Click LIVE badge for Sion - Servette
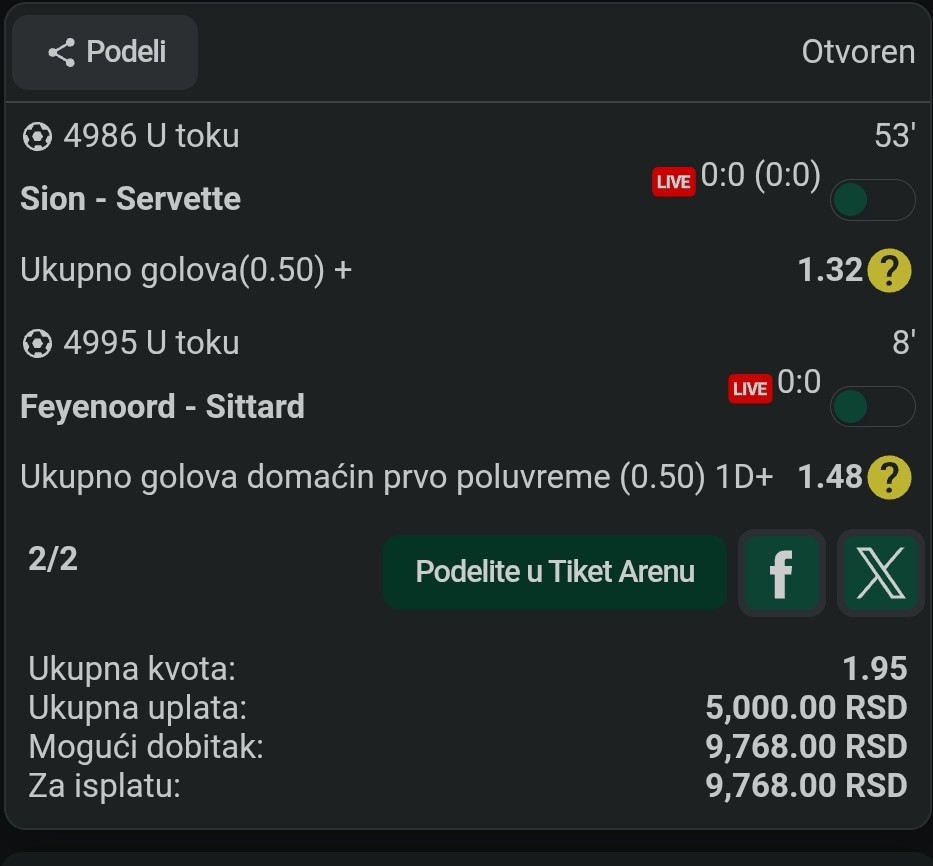The image size is (933, 866). point(674,182)
